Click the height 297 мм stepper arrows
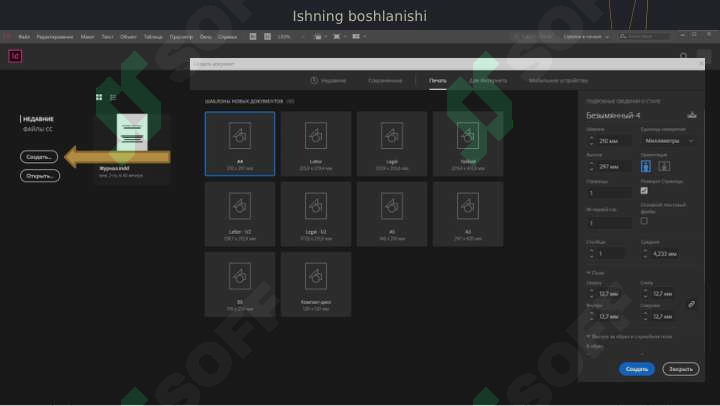This screenshot has width=720, height=406. (x=591, y=166)
